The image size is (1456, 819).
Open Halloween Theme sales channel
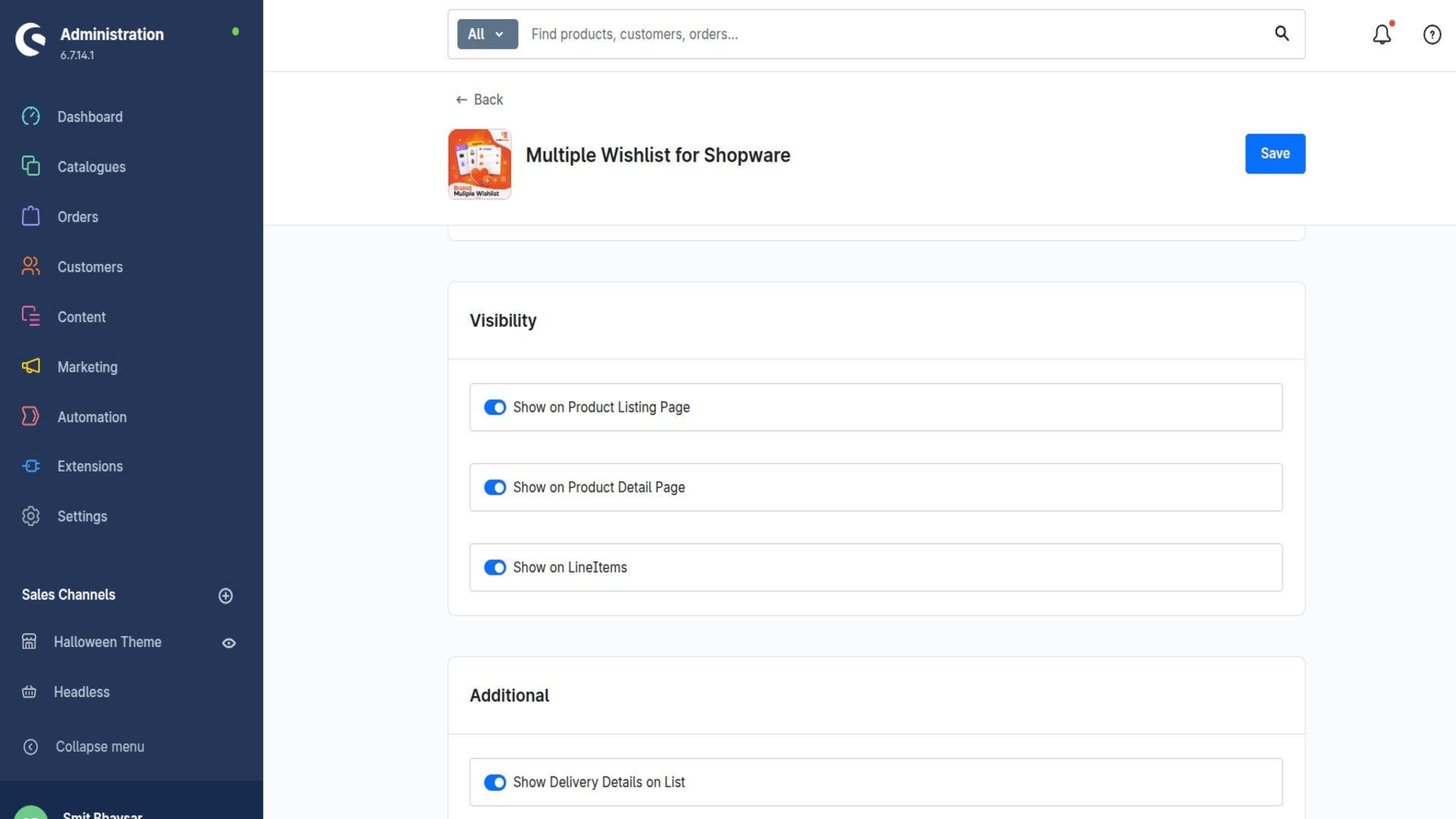coord(108,642)
